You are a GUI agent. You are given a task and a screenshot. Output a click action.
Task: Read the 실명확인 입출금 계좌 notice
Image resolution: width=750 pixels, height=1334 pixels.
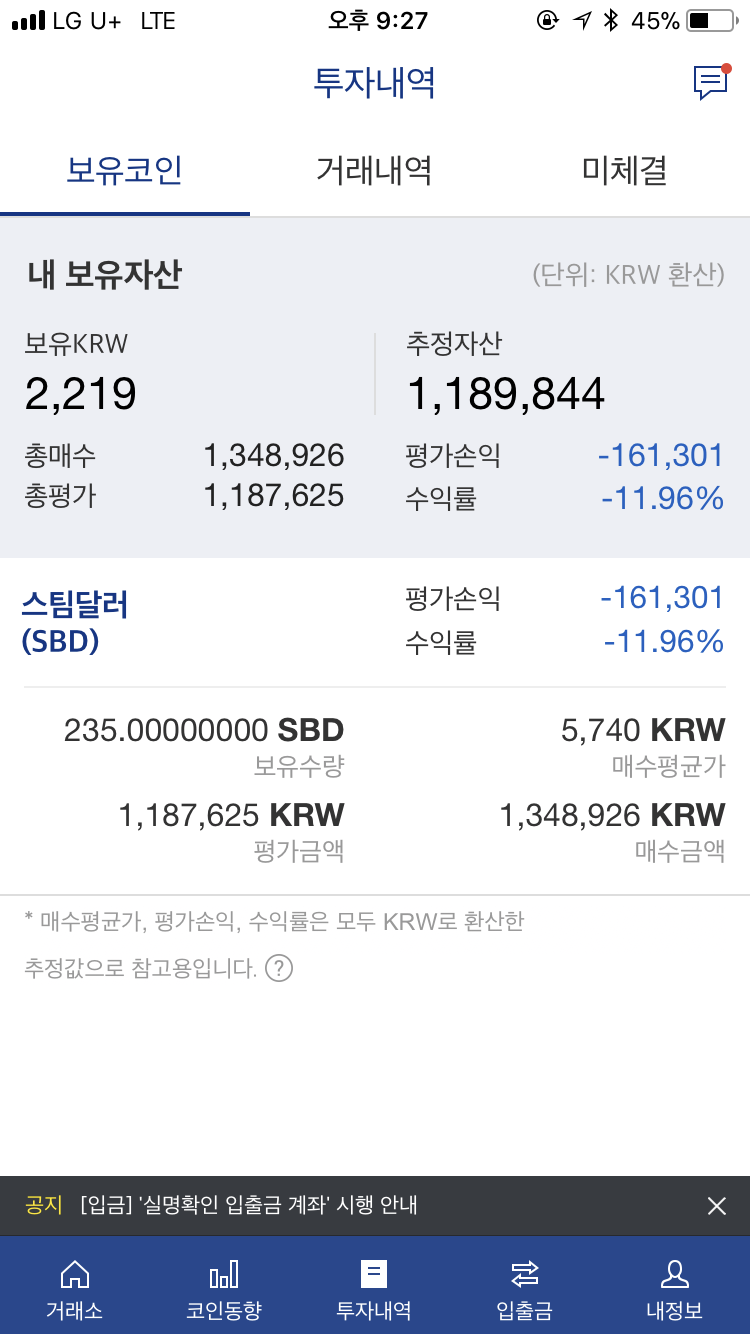248,1206
